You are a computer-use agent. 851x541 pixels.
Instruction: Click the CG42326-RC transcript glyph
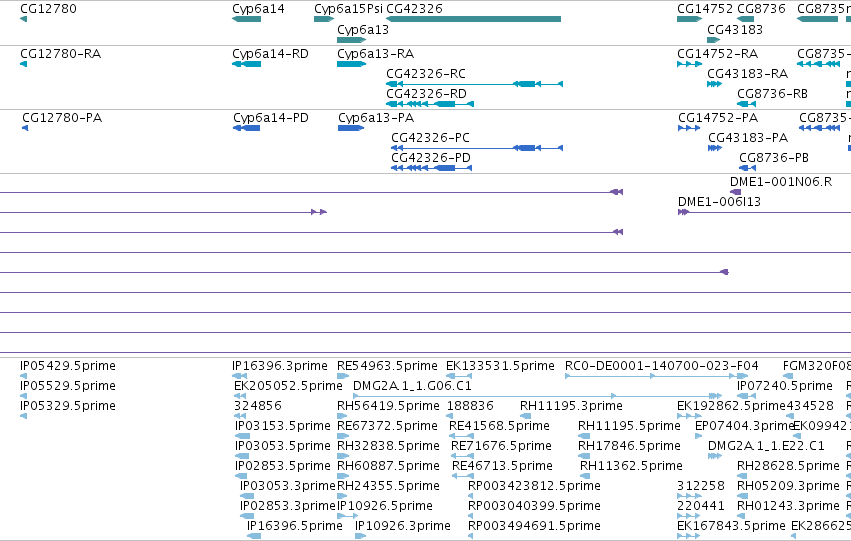point(474,84)
